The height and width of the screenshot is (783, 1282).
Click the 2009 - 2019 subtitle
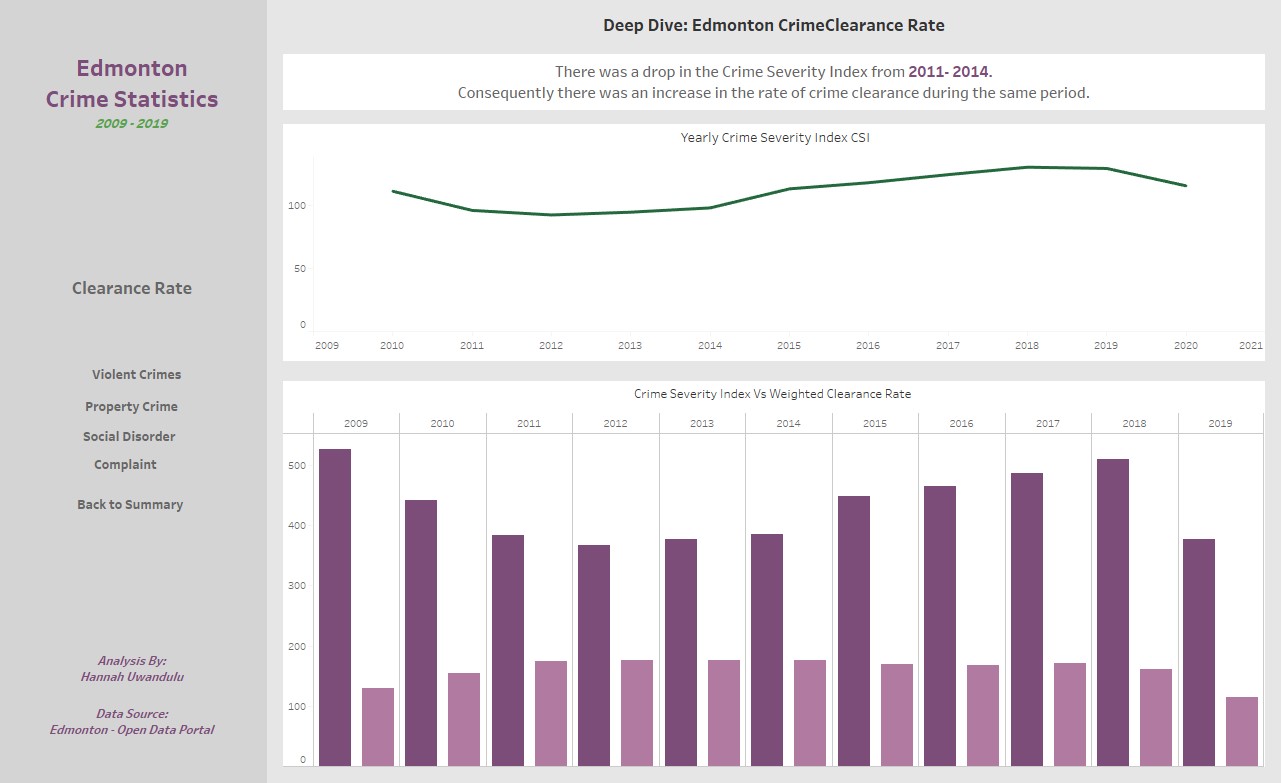click(131, 124)
